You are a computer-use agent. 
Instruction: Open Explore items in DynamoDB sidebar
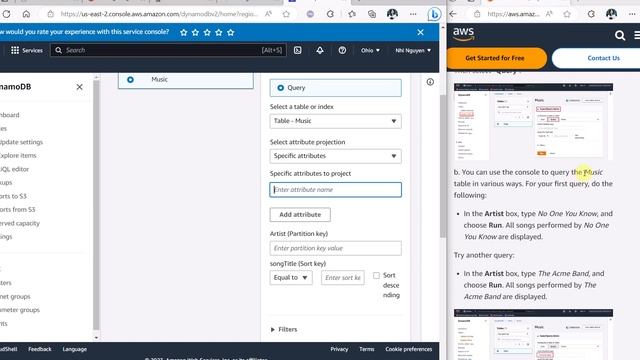[x=18, y=156]
